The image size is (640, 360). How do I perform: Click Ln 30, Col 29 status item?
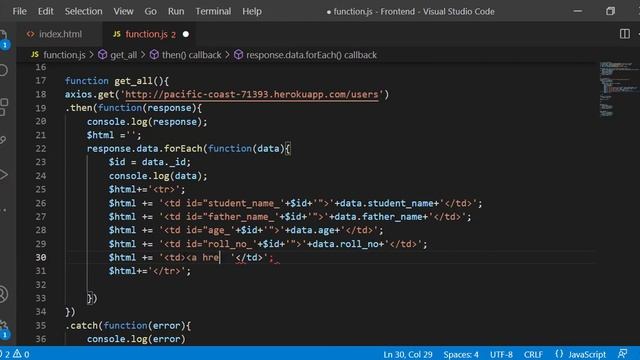(407, 354)
